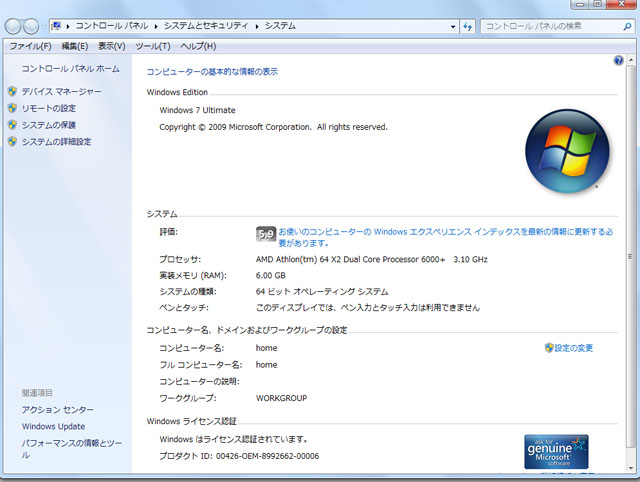The width and height of the screenshot is (640, 482).
Task: Click the Windows エクスペリエンス インデックス update link
Action: pyautogui.click(x=446, y=237)
